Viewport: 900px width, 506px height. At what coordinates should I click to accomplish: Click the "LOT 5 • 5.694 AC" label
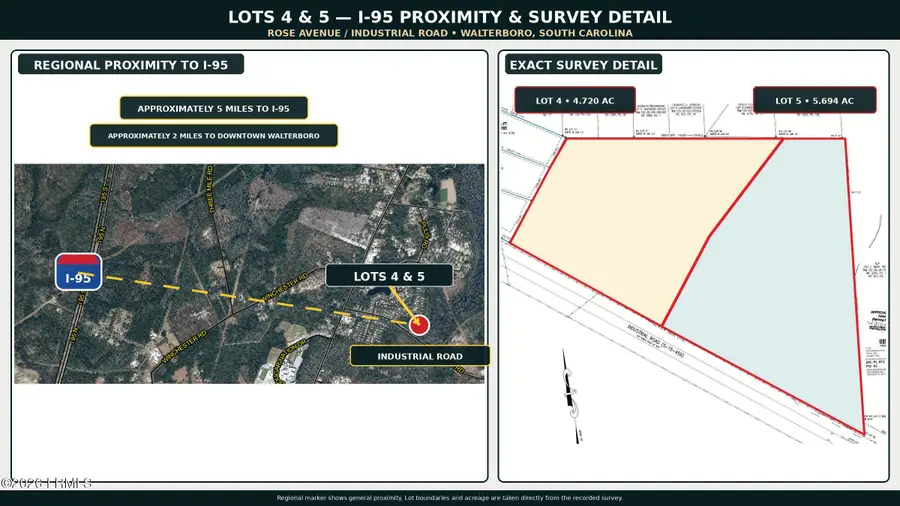click(x=814, y=100)
